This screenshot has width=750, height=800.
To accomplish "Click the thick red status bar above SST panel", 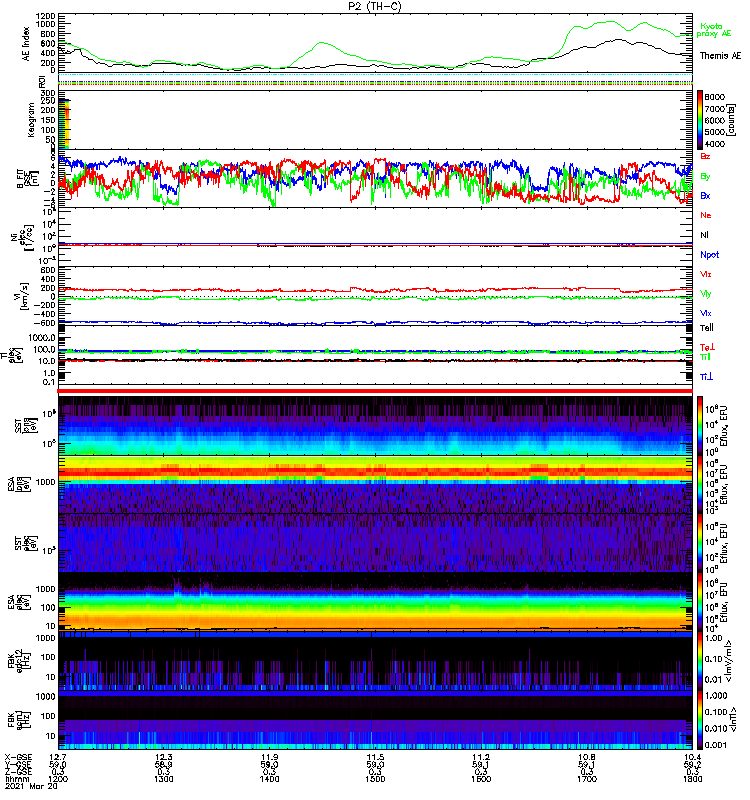I will 375,391.
